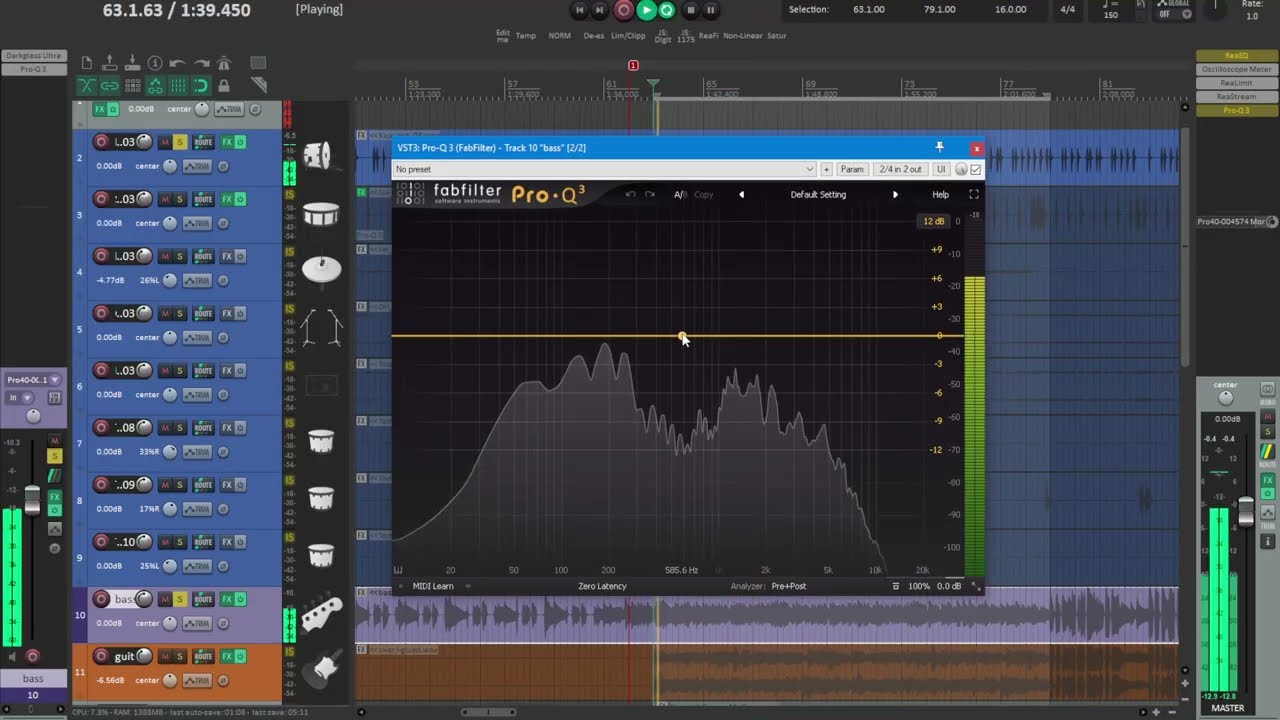Click the UI button in the plugin window
Screen dimensions: 1280x720
[x=941, y=169]
